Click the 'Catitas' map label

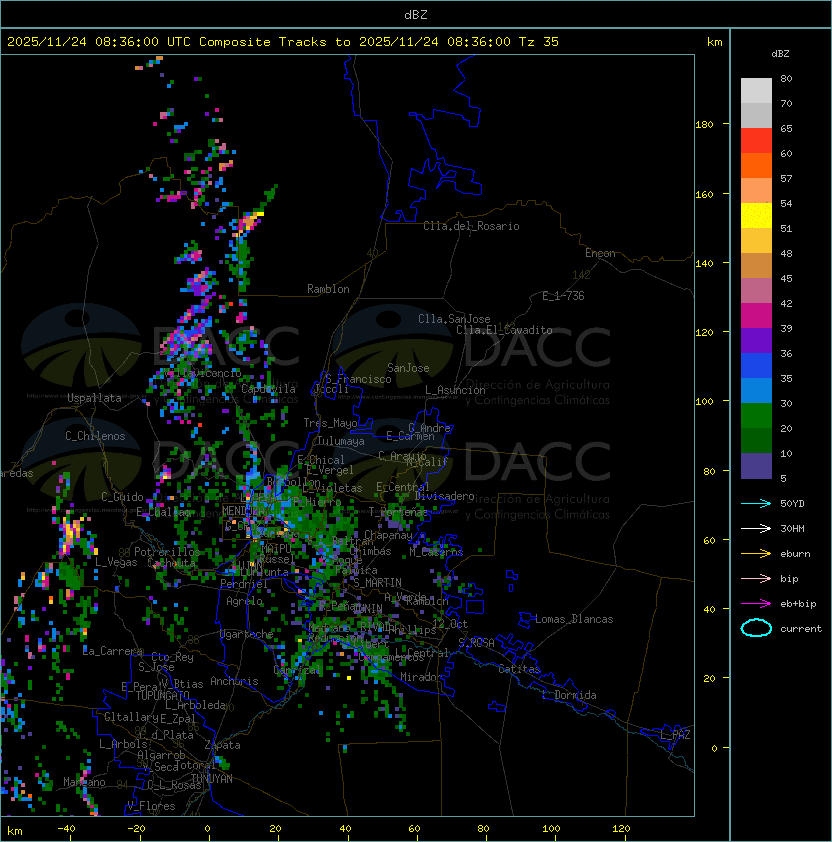click(519, 669)
